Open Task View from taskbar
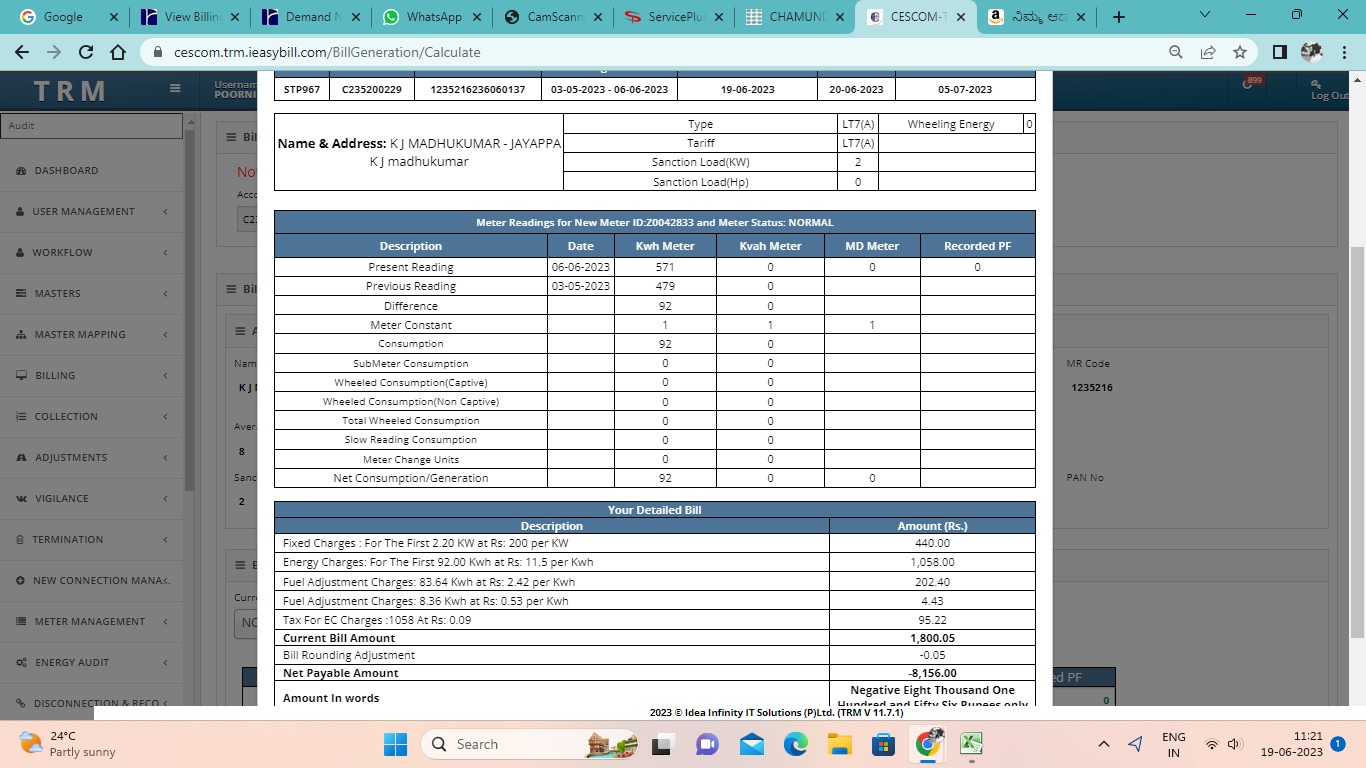Viewport: 1366px width, 768px height. (x=661, y=744)
